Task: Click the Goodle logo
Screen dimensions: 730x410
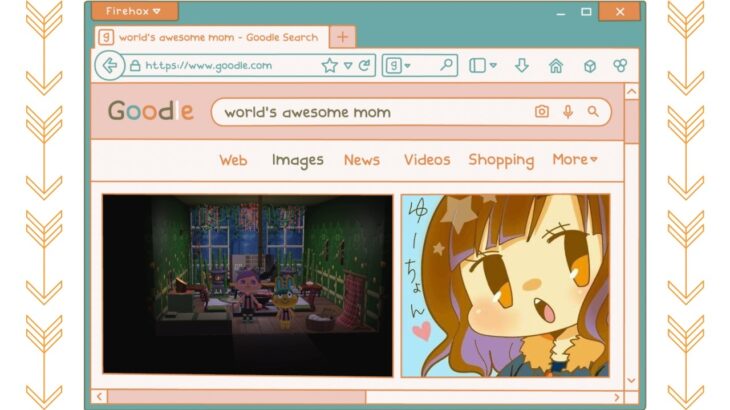Action: [x=151, y=111]
